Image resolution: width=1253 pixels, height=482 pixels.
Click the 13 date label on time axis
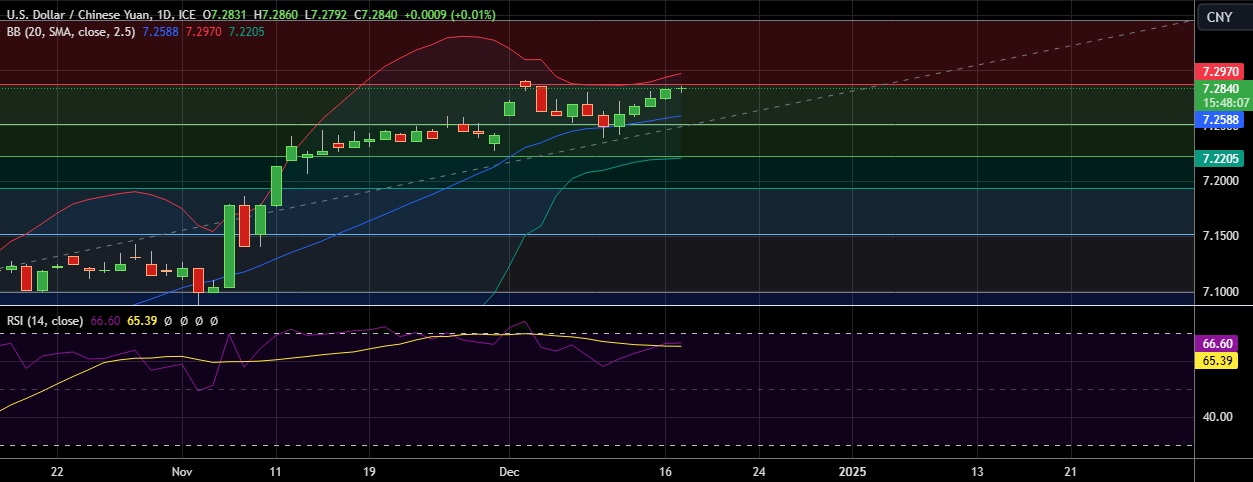tap(976, 470)
